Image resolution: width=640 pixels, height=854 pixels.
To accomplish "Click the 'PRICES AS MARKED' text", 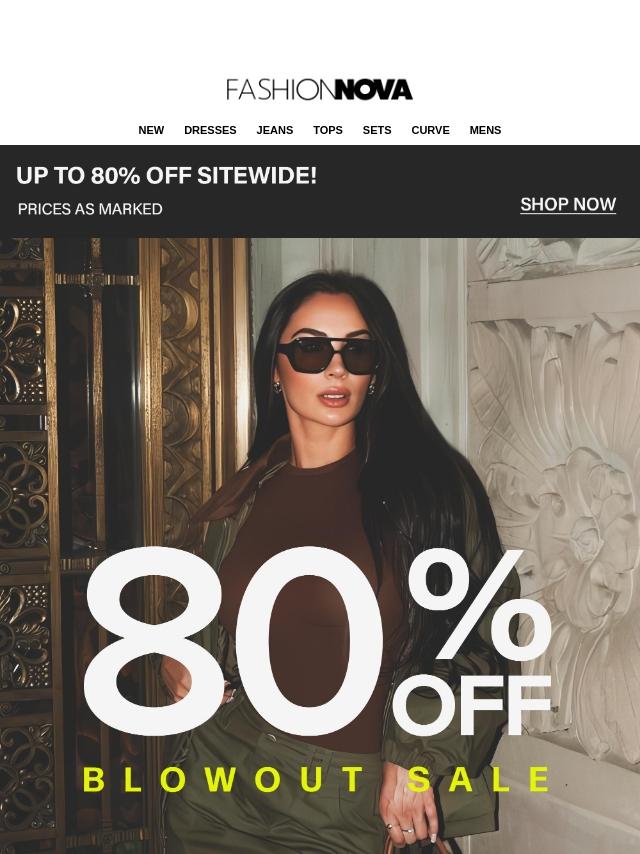I will tap(90, 209).
